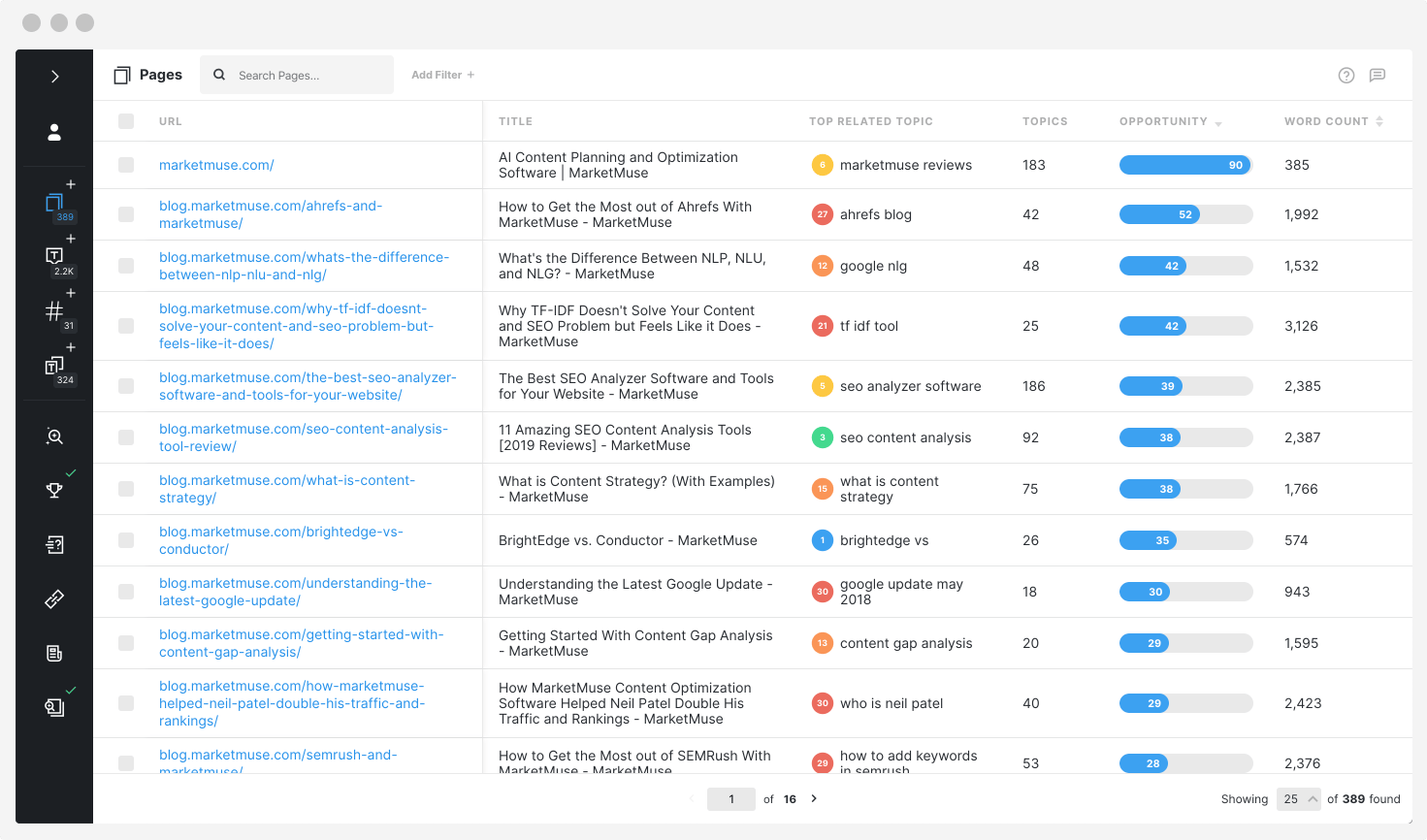Viewport: 1427px width, 840px height.
Task: Open the link connector icon in sidebar
Action: click(x=53, y=598)
